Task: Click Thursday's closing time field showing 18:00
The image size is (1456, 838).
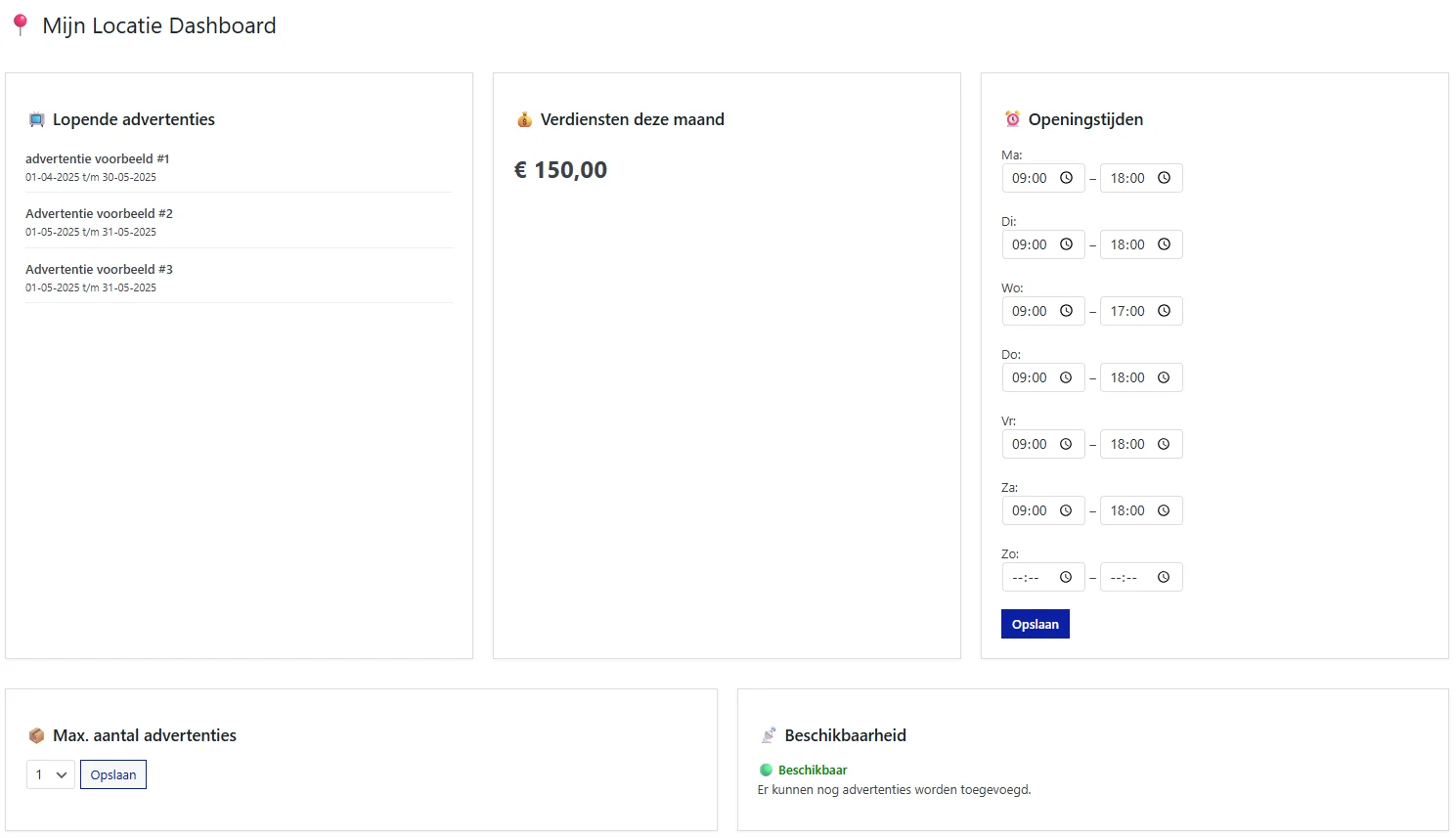Action: [1128, 377]
